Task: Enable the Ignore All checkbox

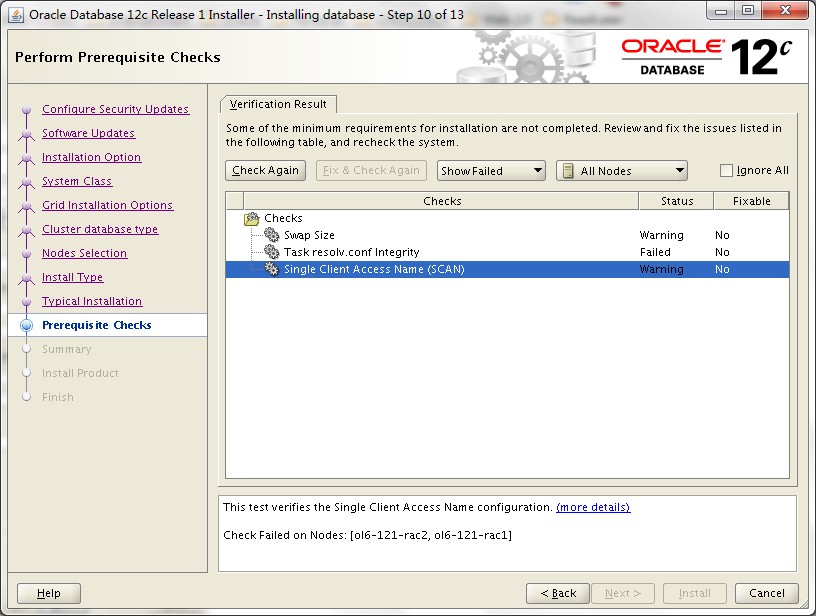Action: [726, 170]
